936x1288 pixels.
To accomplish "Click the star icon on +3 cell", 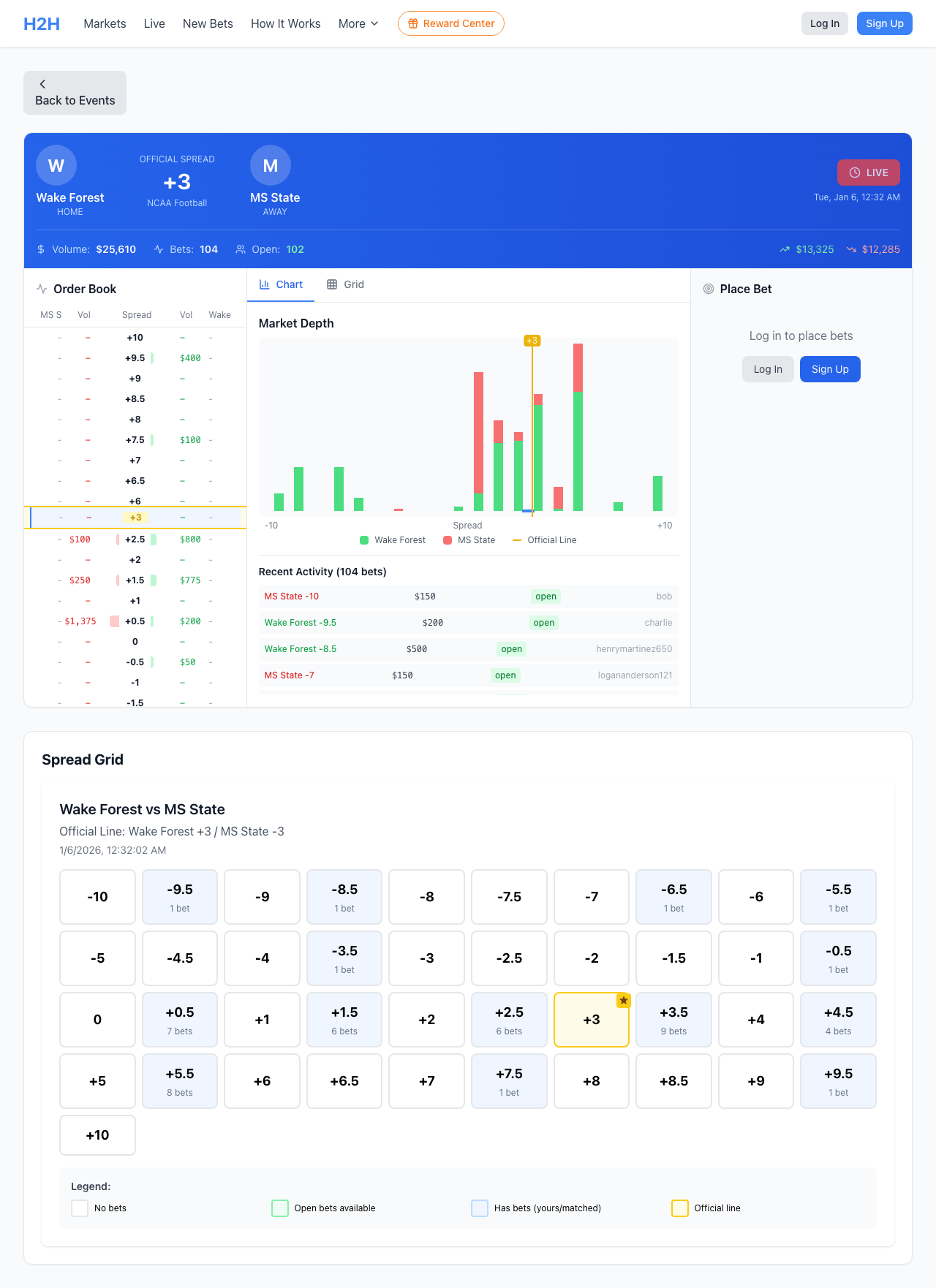I will point(623,1001).
